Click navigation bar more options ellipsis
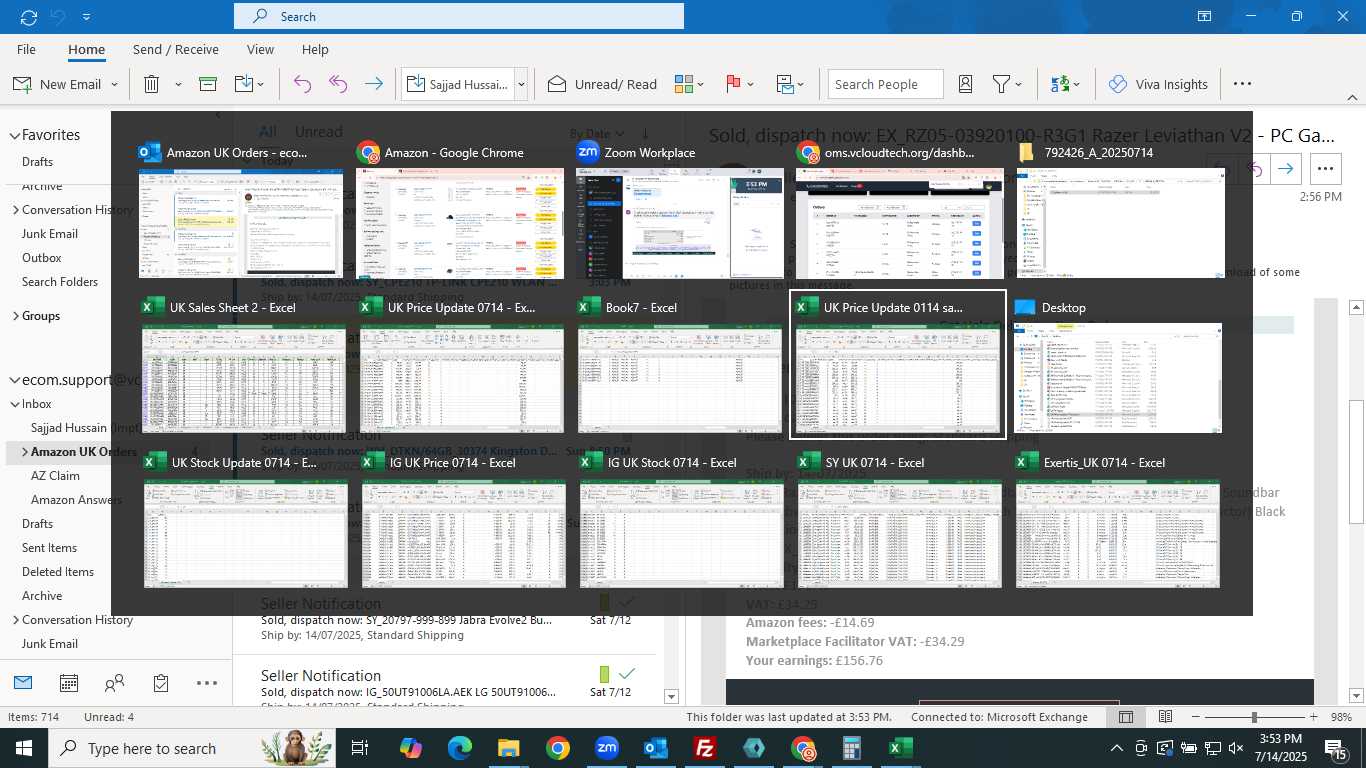 tap(207, 683)
